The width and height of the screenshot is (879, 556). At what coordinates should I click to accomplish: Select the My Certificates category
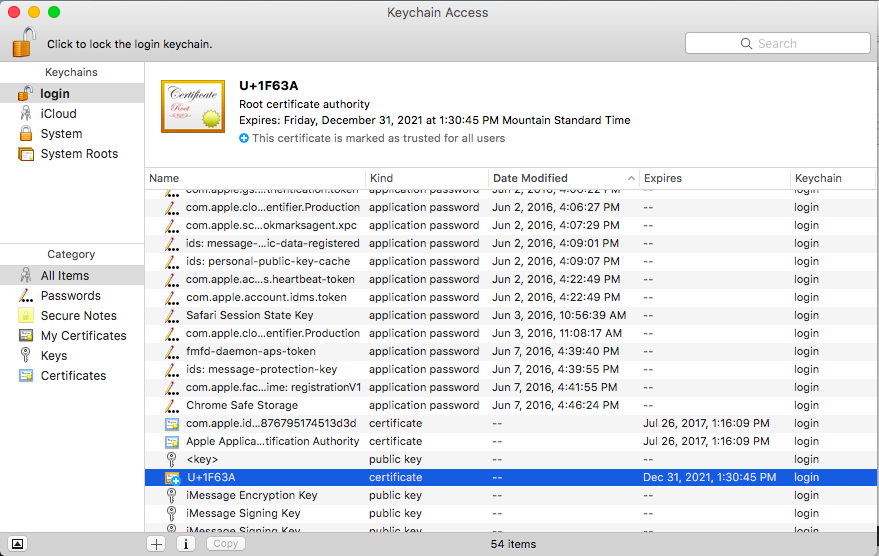pyautogui.click(x=83, y=336)
